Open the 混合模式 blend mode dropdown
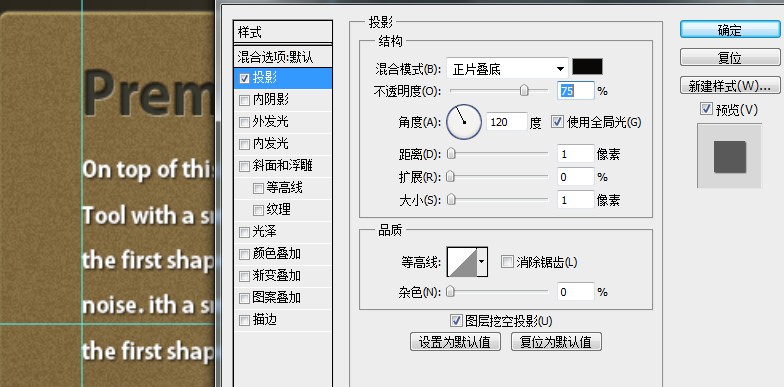This screenshot has width=784, height=387. click(507, 68)
